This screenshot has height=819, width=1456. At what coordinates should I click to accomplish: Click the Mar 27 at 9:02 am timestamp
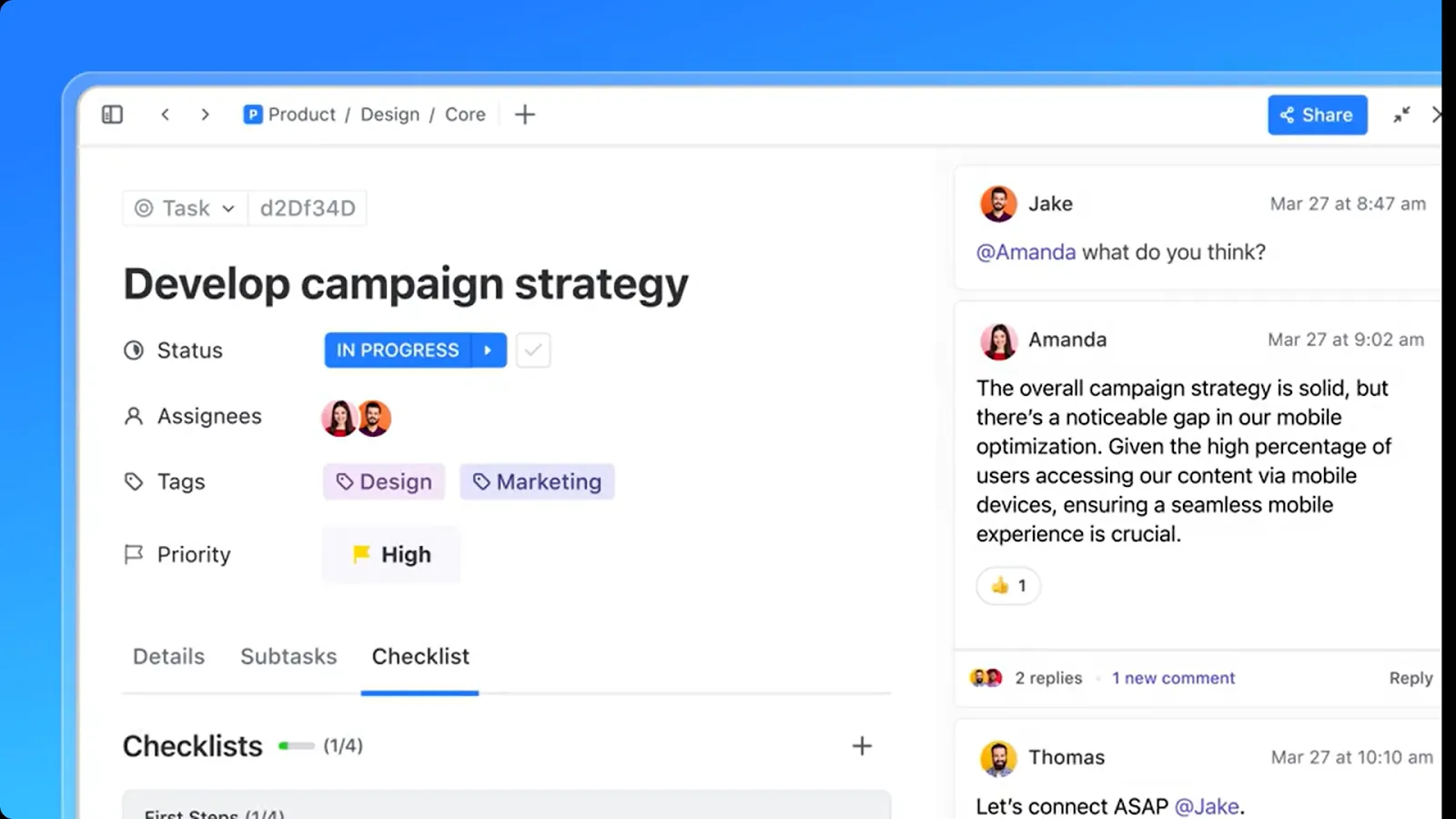coord(1346,339)
